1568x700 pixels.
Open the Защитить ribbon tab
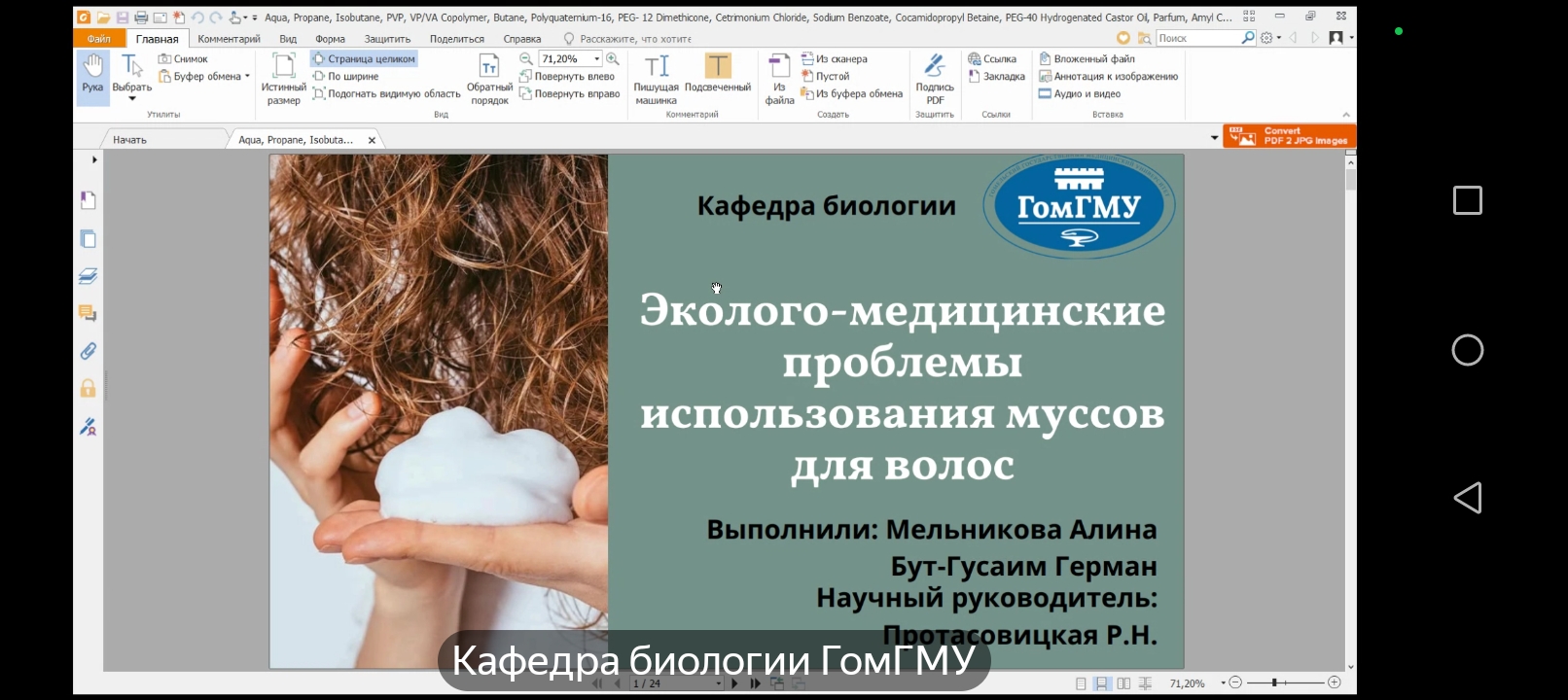tap(387, 39)
